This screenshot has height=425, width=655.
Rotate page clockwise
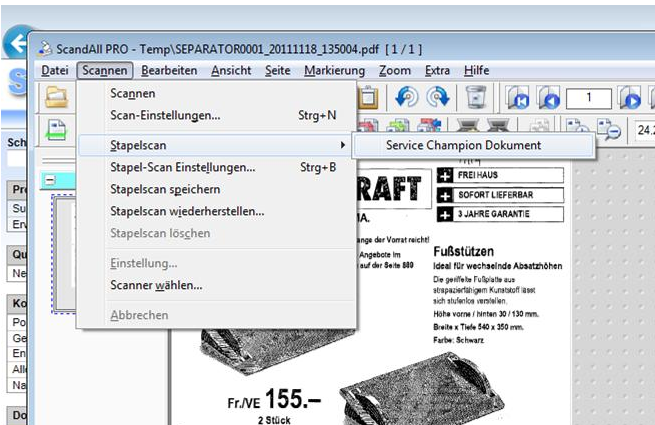[x=438, y=97]
